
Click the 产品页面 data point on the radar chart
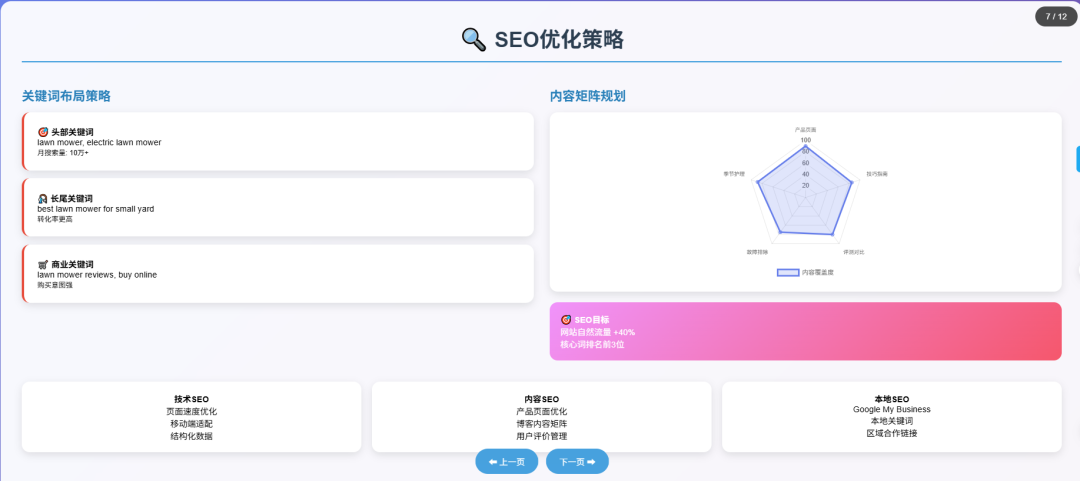point(805,146)
